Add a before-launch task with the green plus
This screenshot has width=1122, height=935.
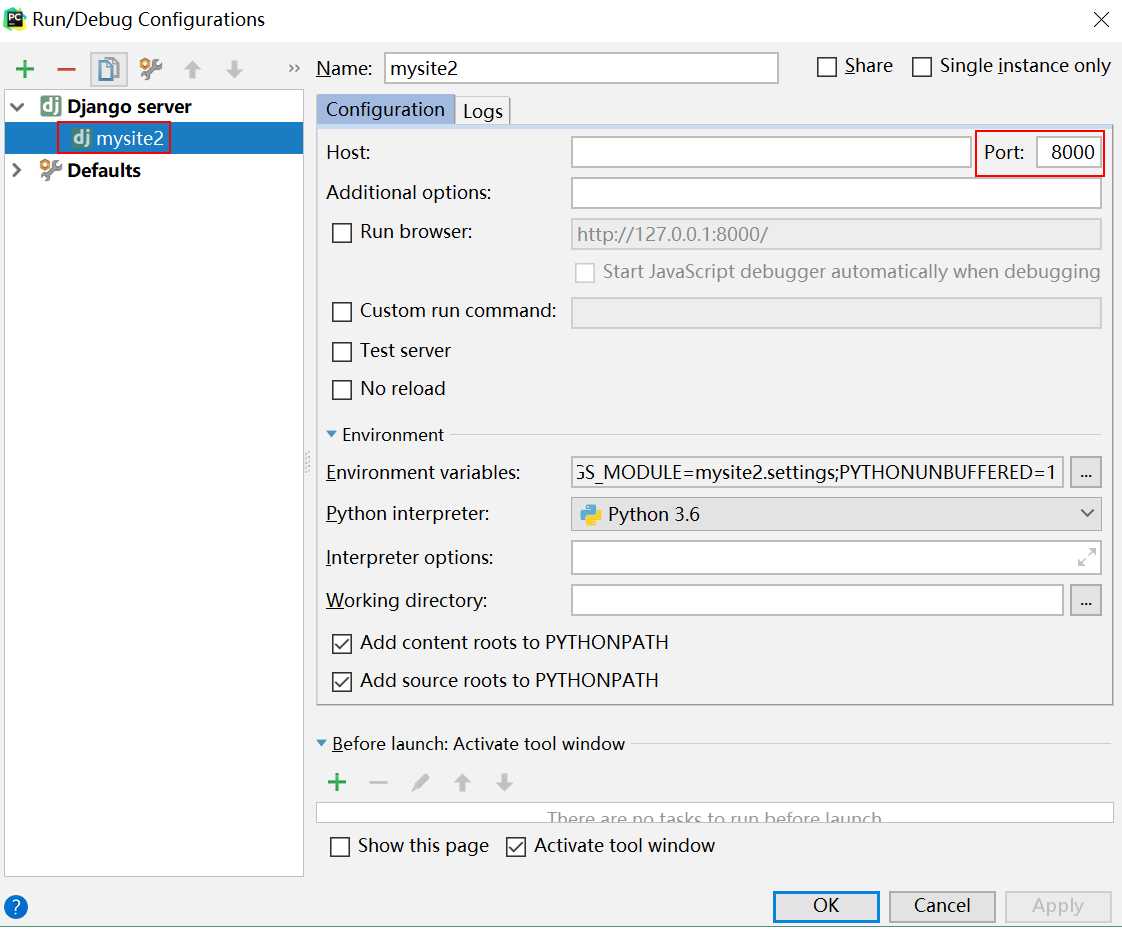click(336, 782)
